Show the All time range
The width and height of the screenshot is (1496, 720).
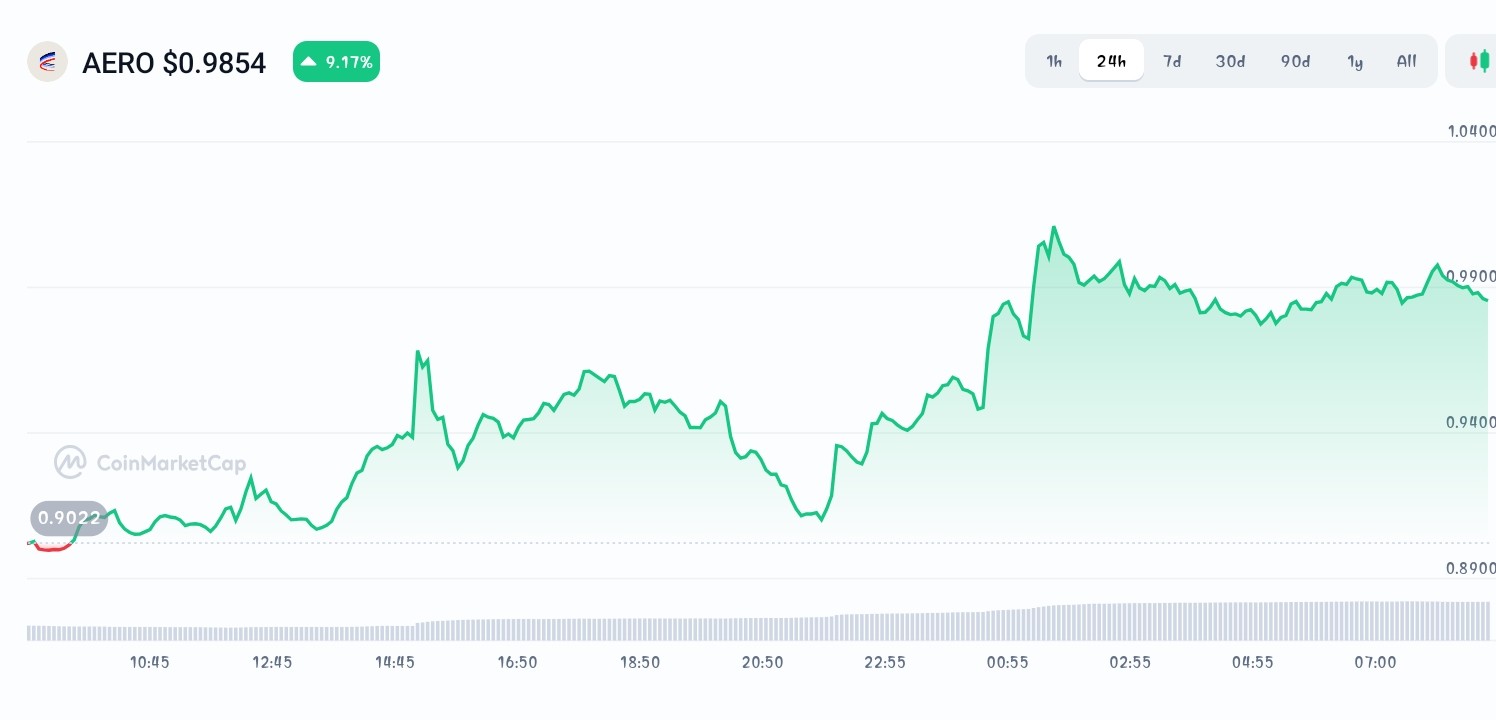click(1406, 61)
